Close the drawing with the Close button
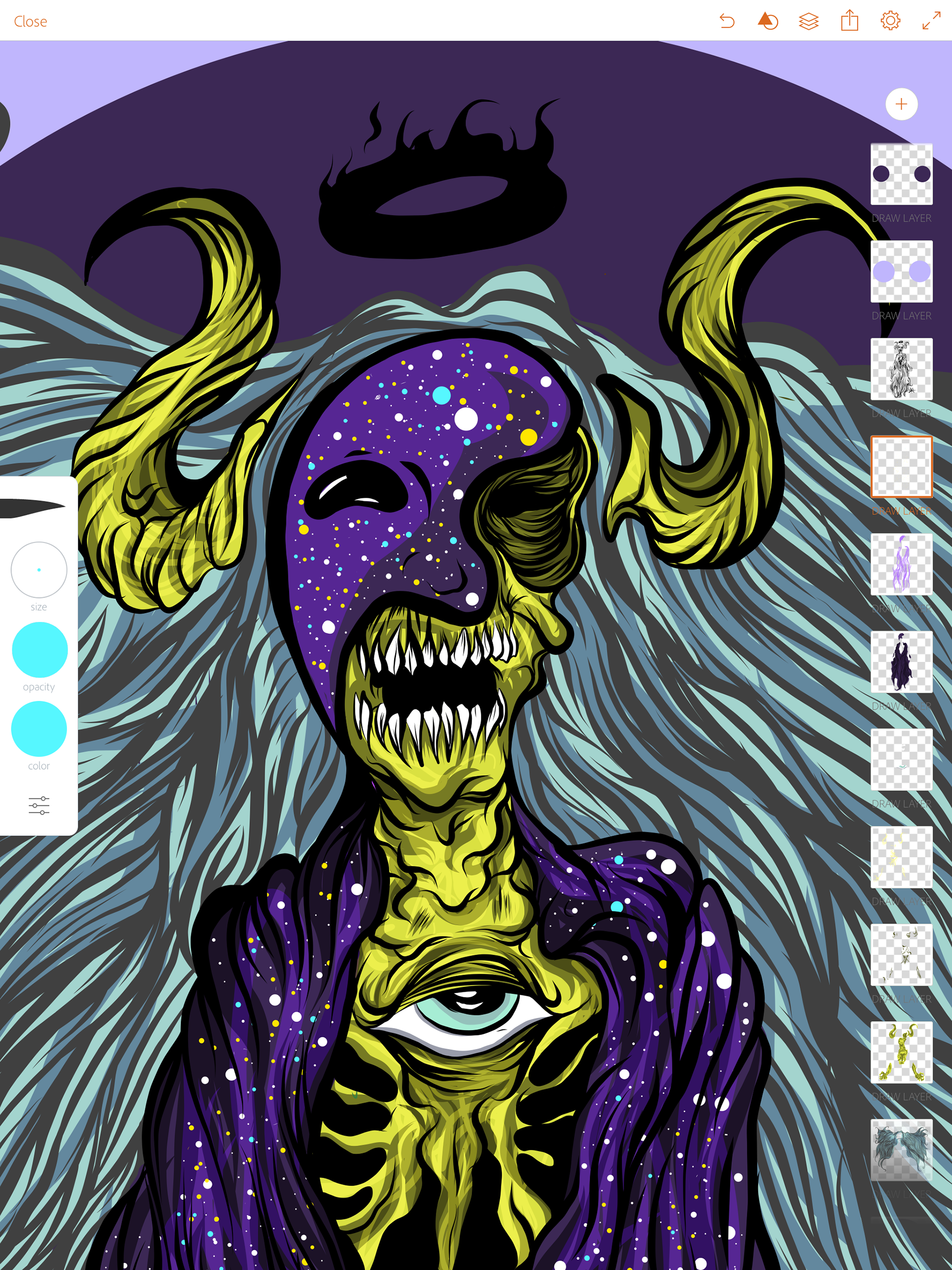This screenshot has width=952, height=1270. (30, 22)
